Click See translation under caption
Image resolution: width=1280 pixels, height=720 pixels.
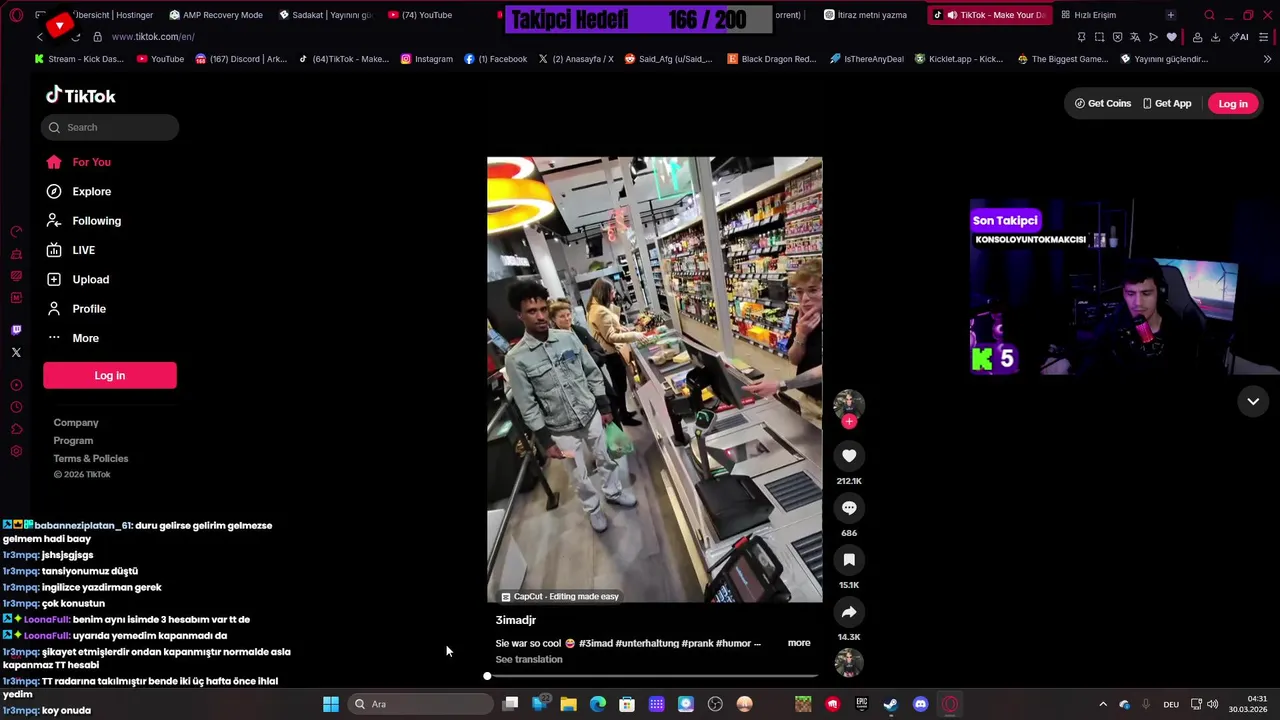point(529,660)
